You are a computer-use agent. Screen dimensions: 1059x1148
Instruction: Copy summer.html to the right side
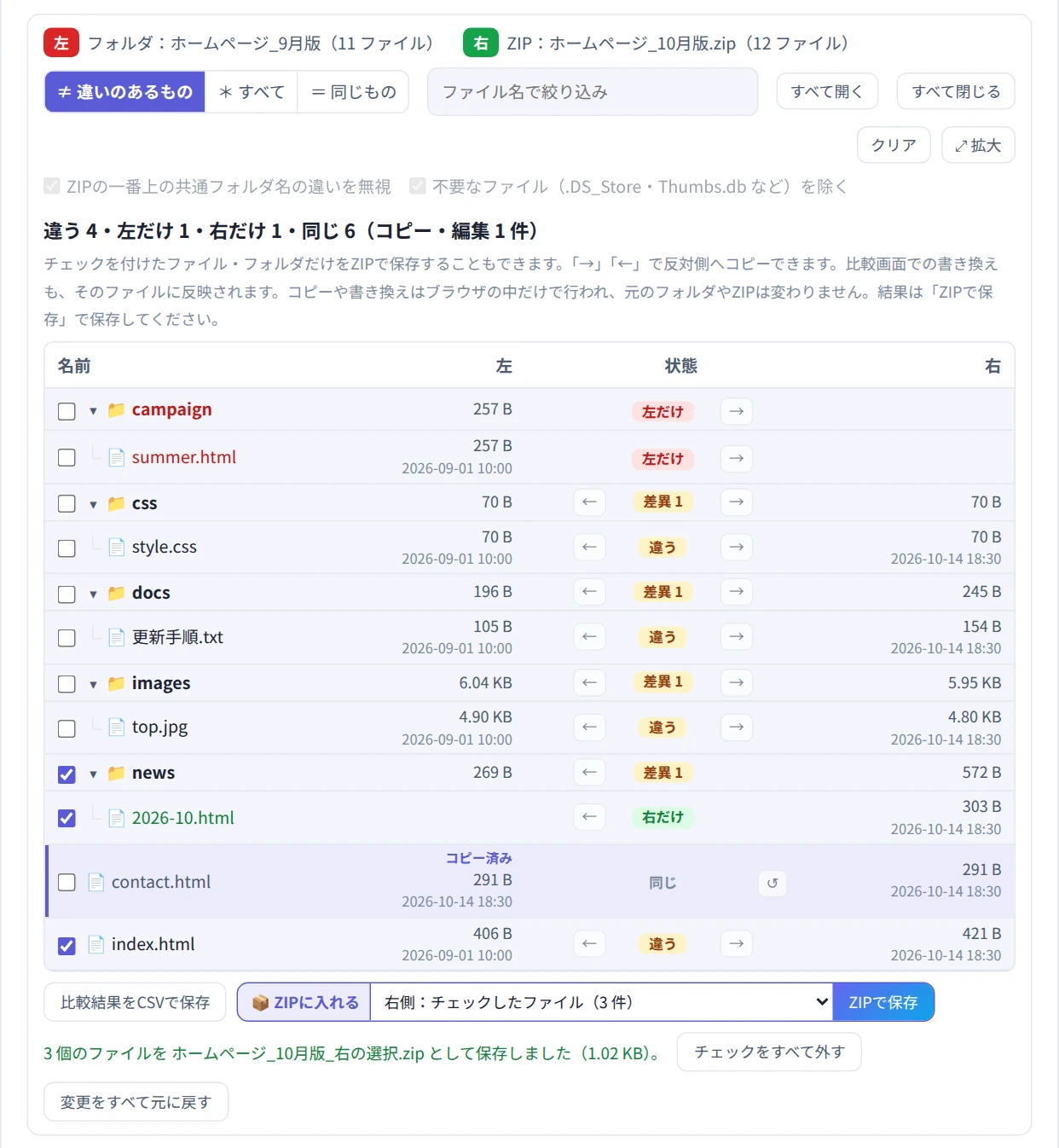(737, 458)
